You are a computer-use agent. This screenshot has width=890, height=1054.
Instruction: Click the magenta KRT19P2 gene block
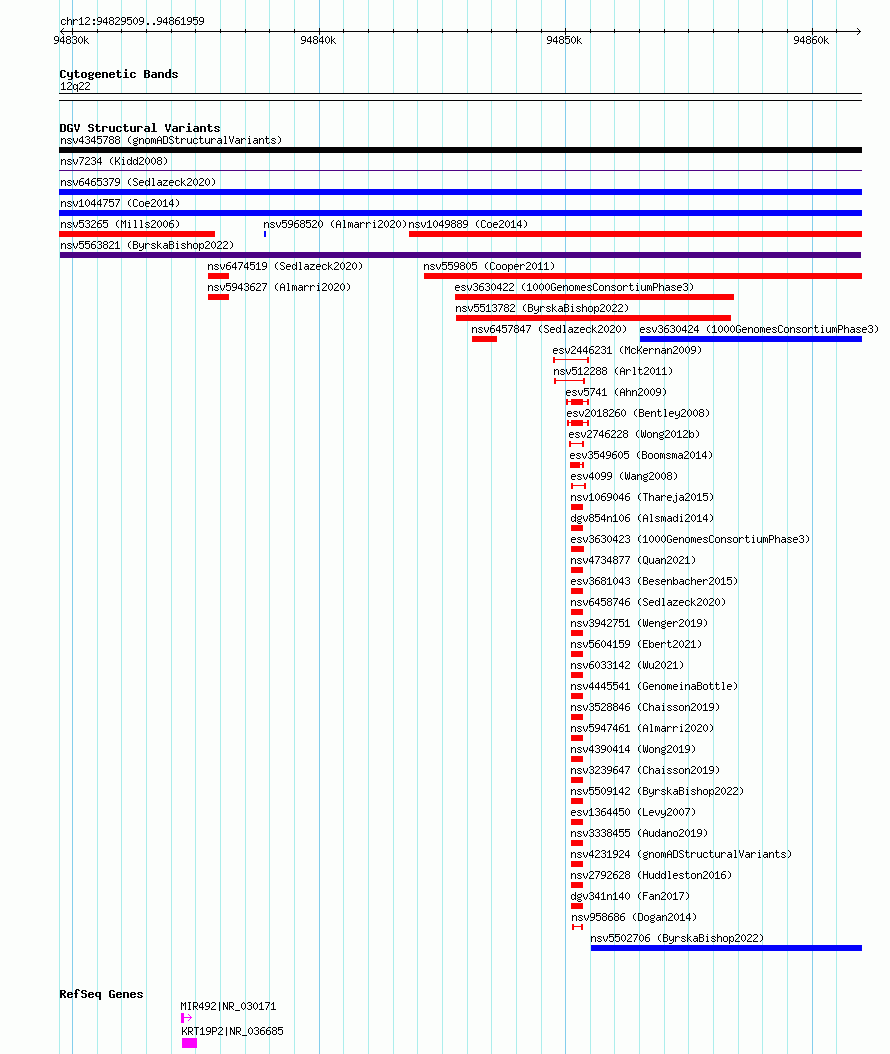tap(189, 1043)
